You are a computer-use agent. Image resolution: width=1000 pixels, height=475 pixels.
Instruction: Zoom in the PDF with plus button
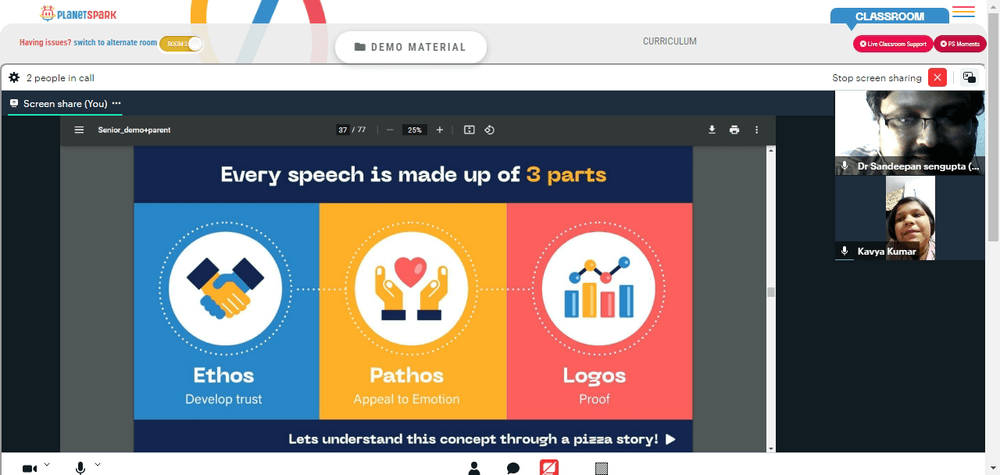point(439,129)
